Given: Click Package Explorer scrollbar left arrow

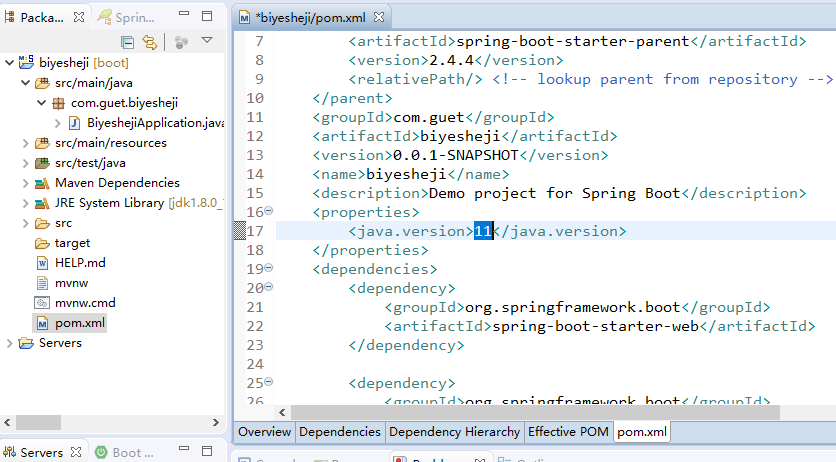Looking at the screenshot, I should tap(7, 423).
